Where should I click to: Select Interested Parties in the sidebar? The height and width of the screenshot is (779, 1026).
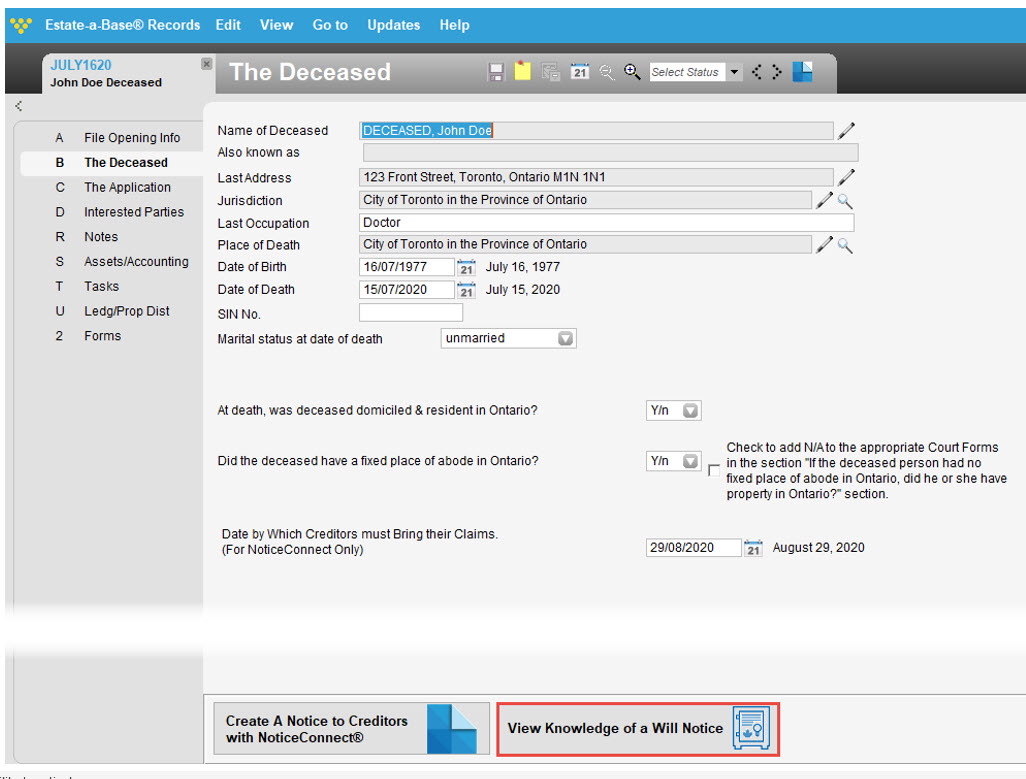(133, 212)
